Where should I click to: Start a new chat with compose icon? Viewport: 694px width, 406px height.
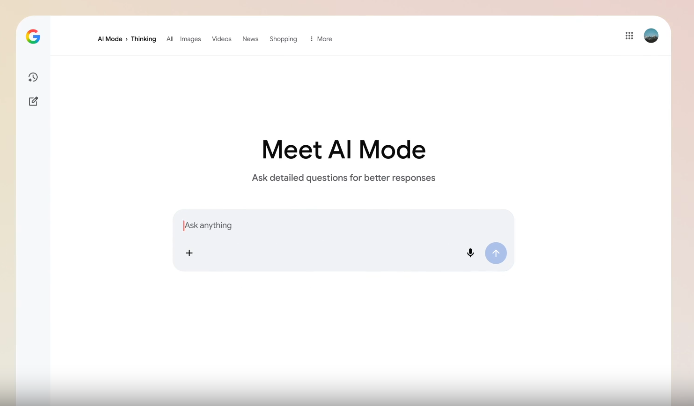[x=33, y=101]
